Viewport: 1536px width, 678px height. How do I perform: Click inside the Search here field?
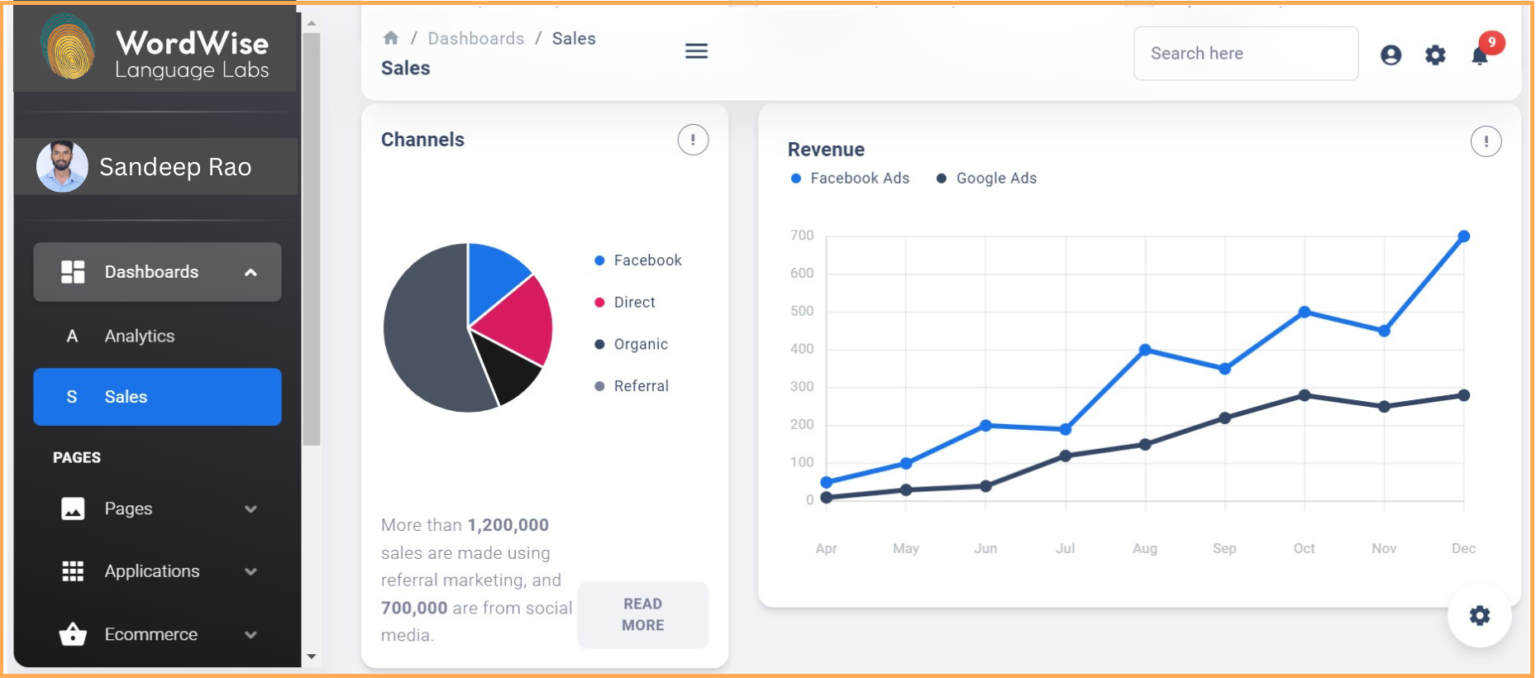1245,53
